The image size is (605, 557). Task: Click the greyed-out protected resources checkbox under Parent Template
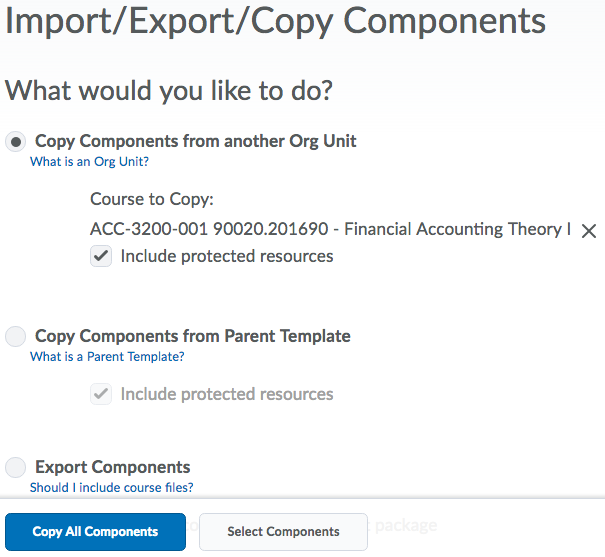coord(101,394)
